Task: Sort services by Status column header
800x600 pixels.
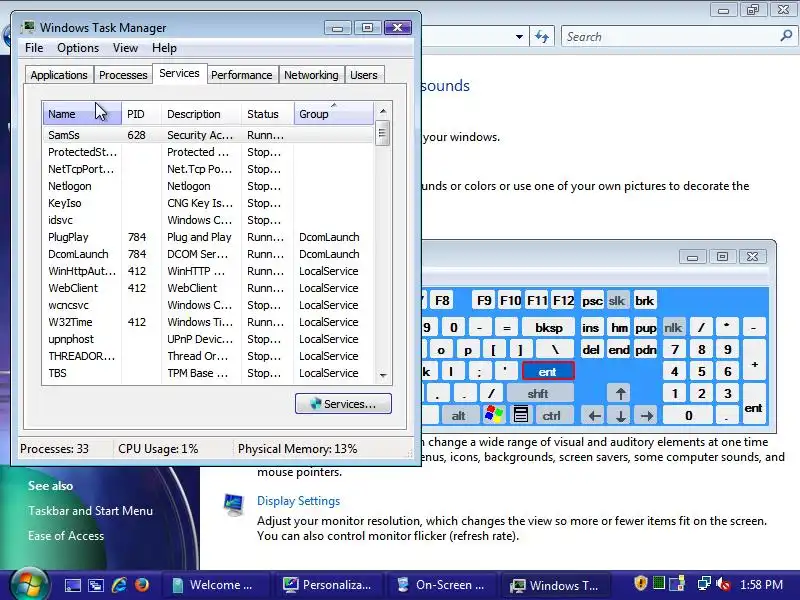Action: point(268,114)
